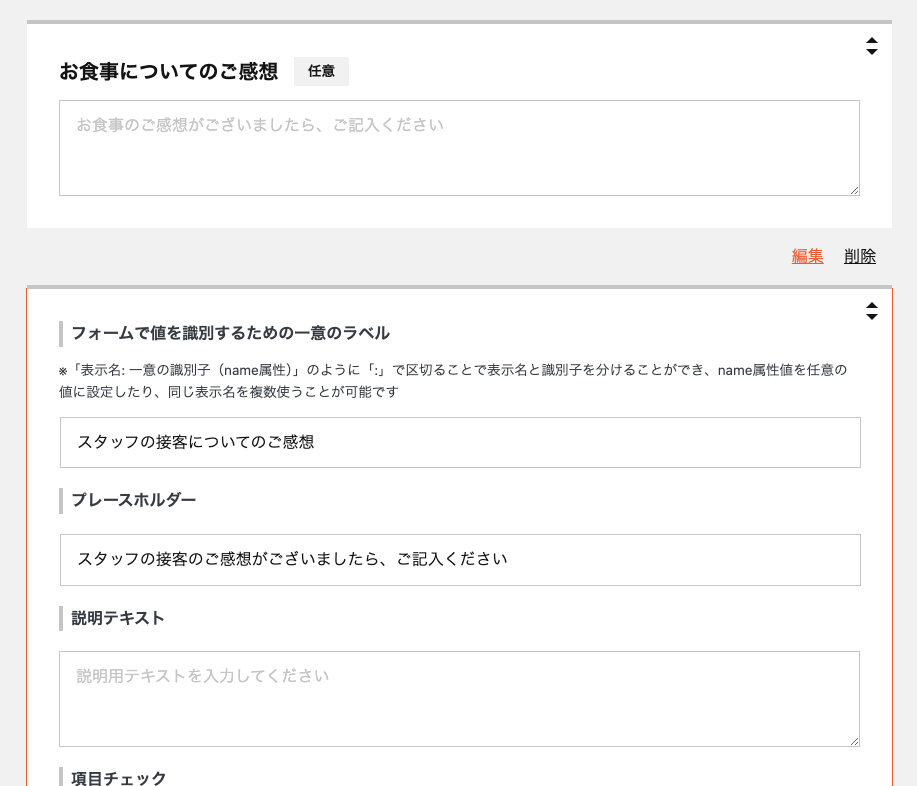
Task: Click the 説明テキスト section heading
Action: pos(118,618)
